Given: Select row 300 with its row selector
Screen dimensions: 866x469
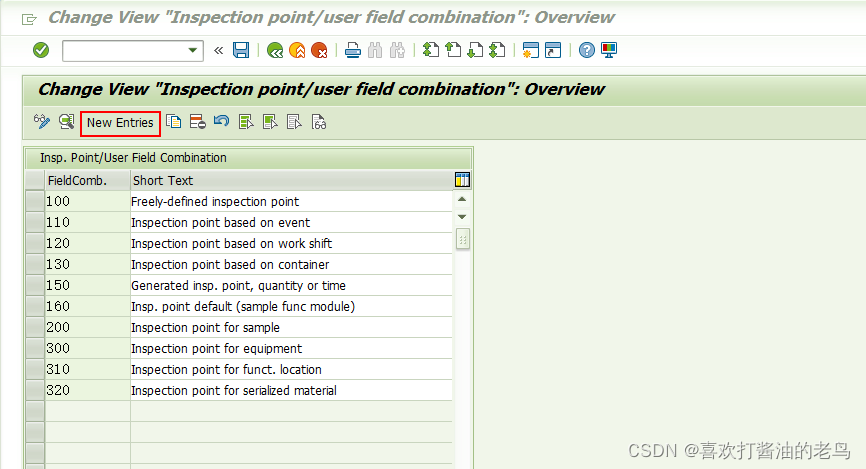Looking at the screenshot, I should pos(35,349).
